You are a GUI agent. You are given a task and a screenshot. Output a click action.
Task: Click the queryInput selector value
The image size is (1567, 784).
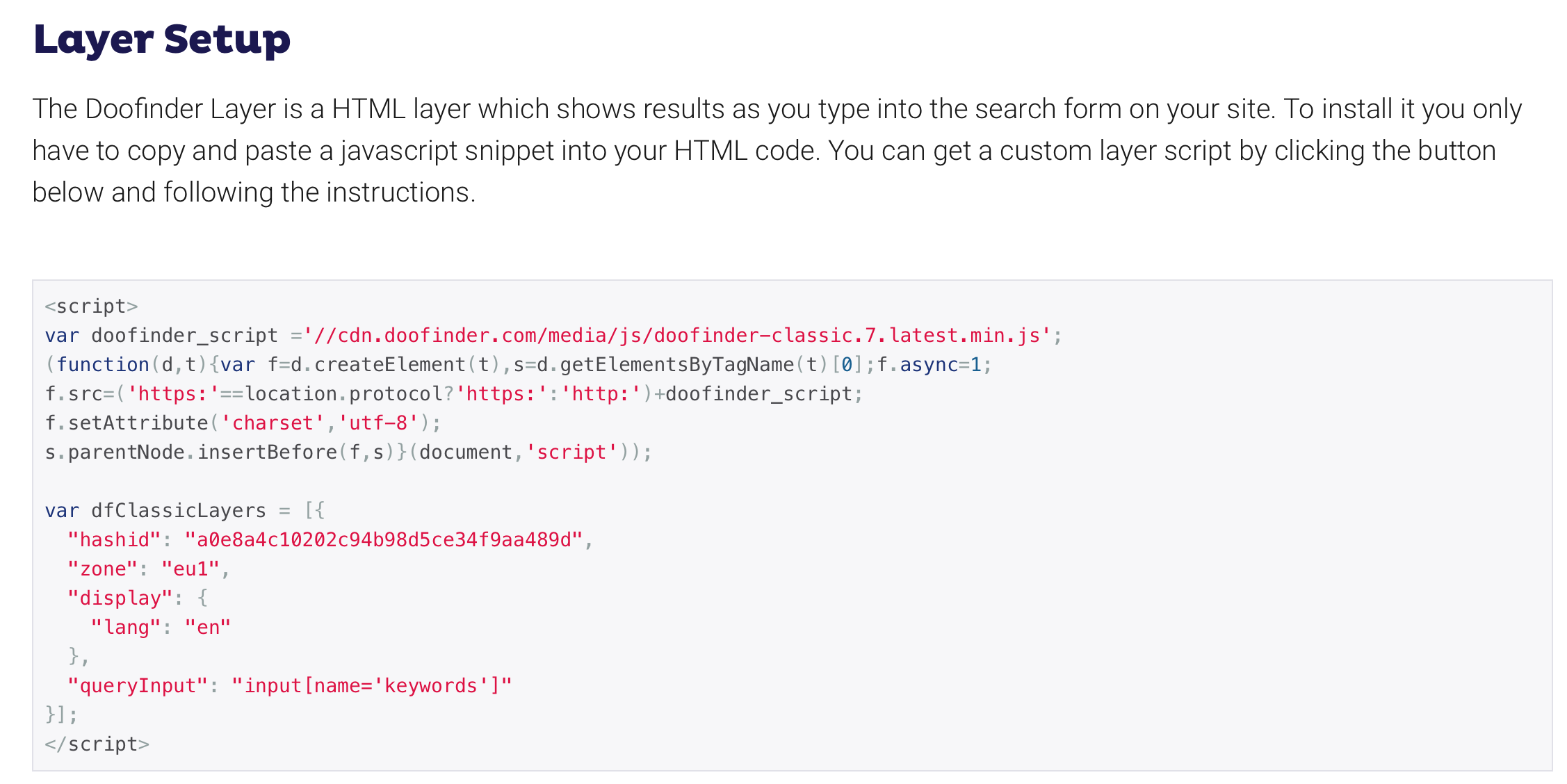372,686
